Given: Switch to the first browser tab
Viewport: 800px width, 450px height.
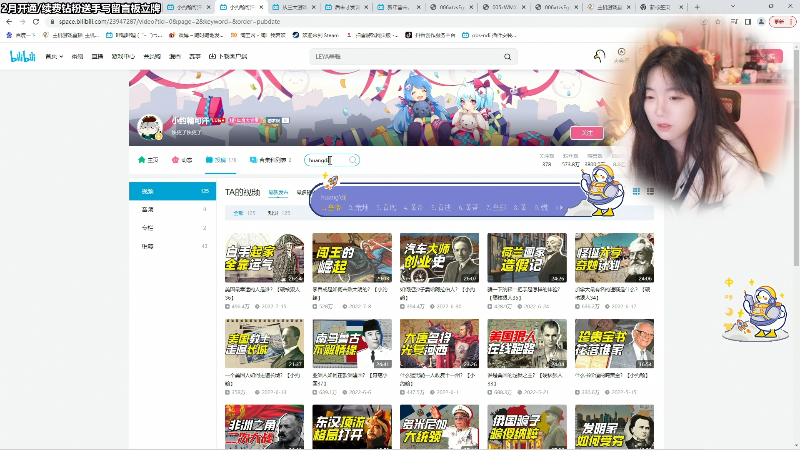Looking at the screenshot, I should pos(190,7).
